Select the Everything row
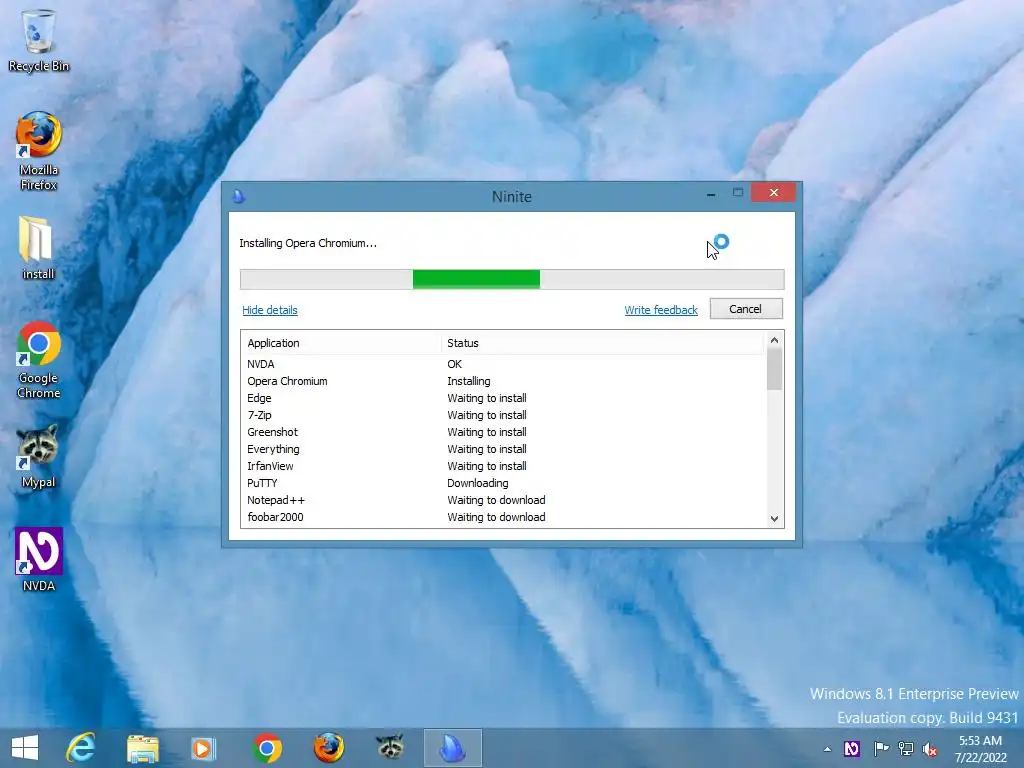Image resolution: width=1024 pixels, height=768 pixels. pyautogui.click(x=503, y=449)
